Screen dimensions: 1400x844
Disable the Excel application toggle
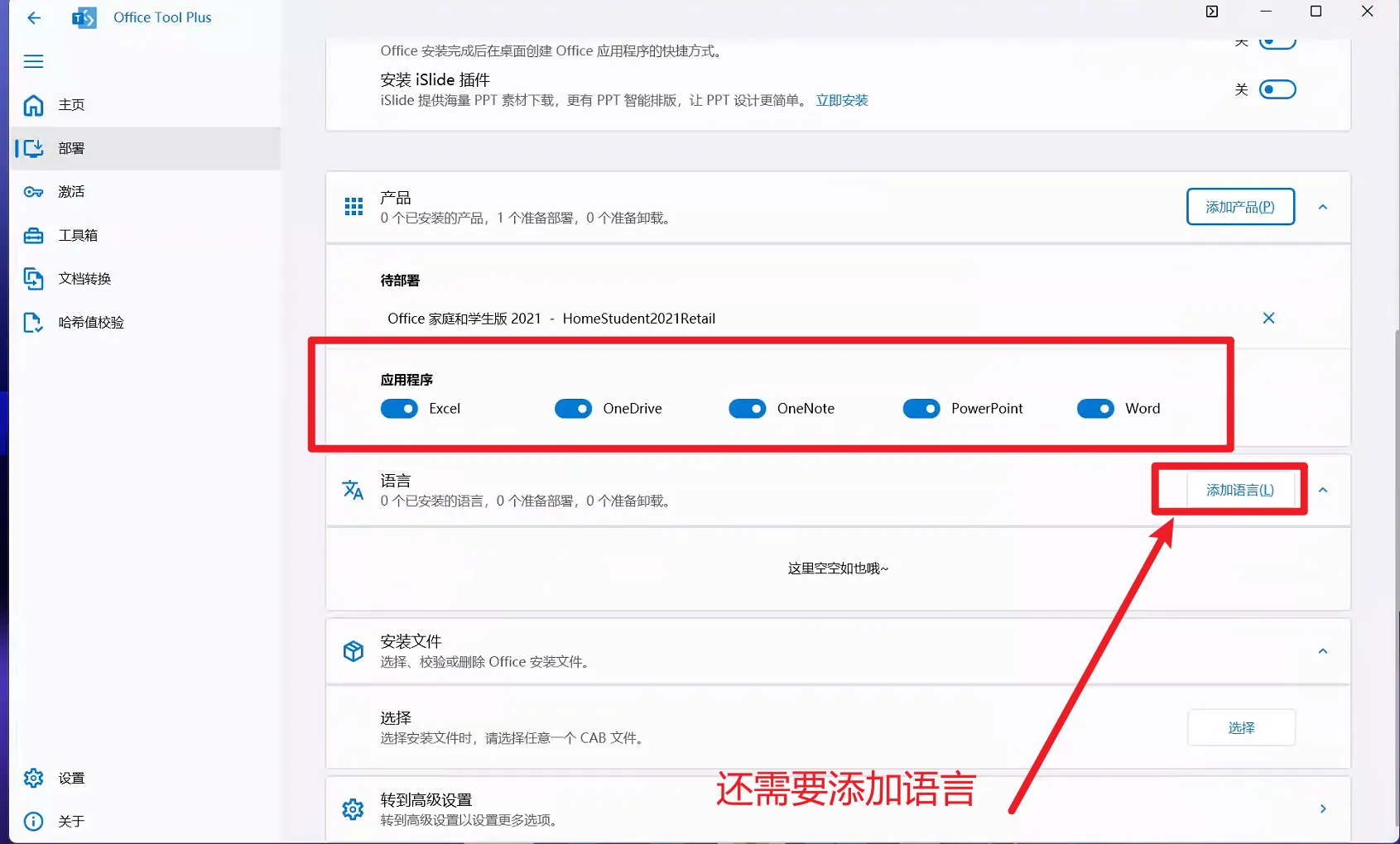coord(399,409)
